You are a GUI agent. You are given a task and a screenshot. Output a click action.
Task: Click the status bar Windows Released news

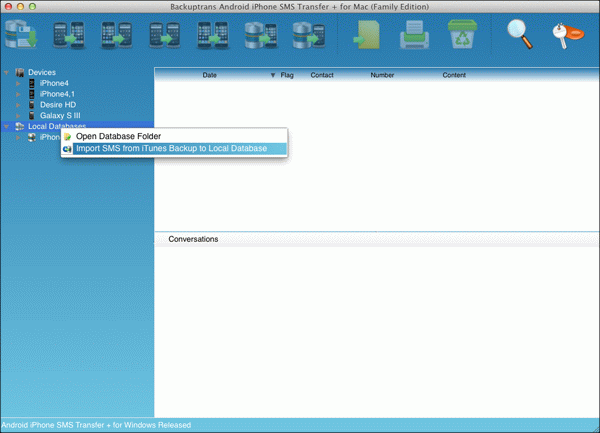[x=96, y=425]
